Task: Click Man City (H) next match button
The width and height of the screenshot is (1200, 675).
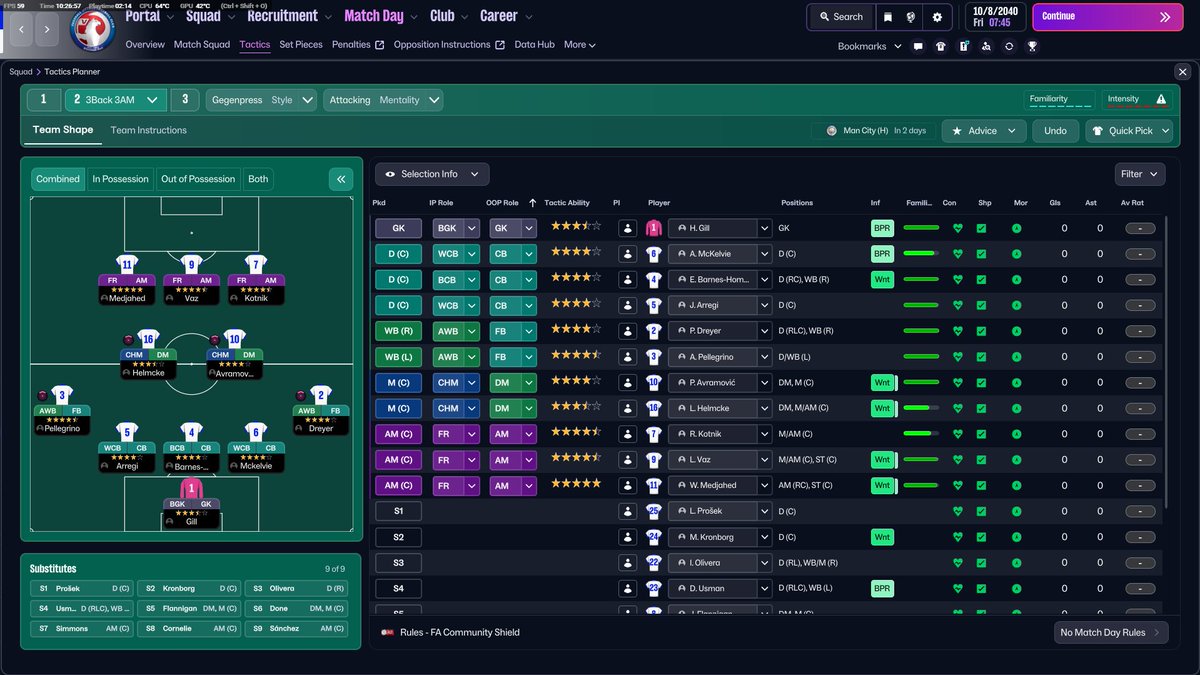Action: coord(875,130)
